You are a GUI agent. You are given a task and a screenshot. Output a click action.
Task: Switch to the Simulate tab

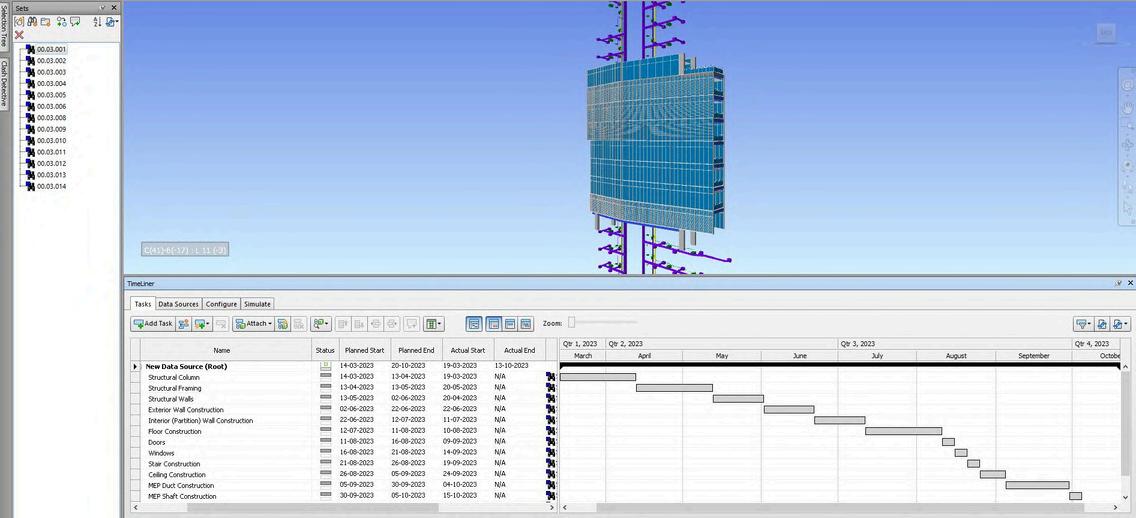(257, 304)
